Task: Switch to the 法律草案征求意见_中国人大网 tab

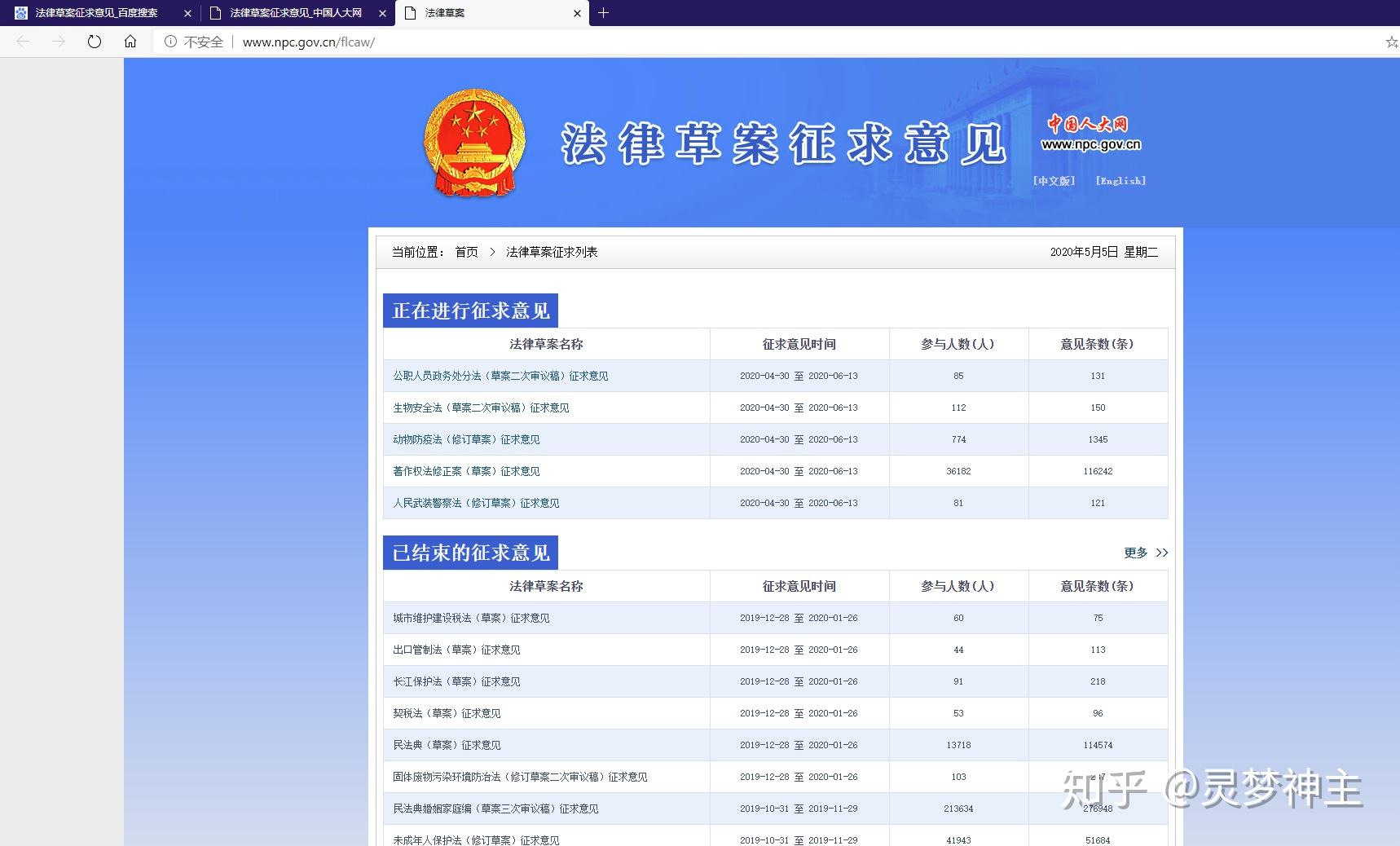Action: [x=296, y=13]
